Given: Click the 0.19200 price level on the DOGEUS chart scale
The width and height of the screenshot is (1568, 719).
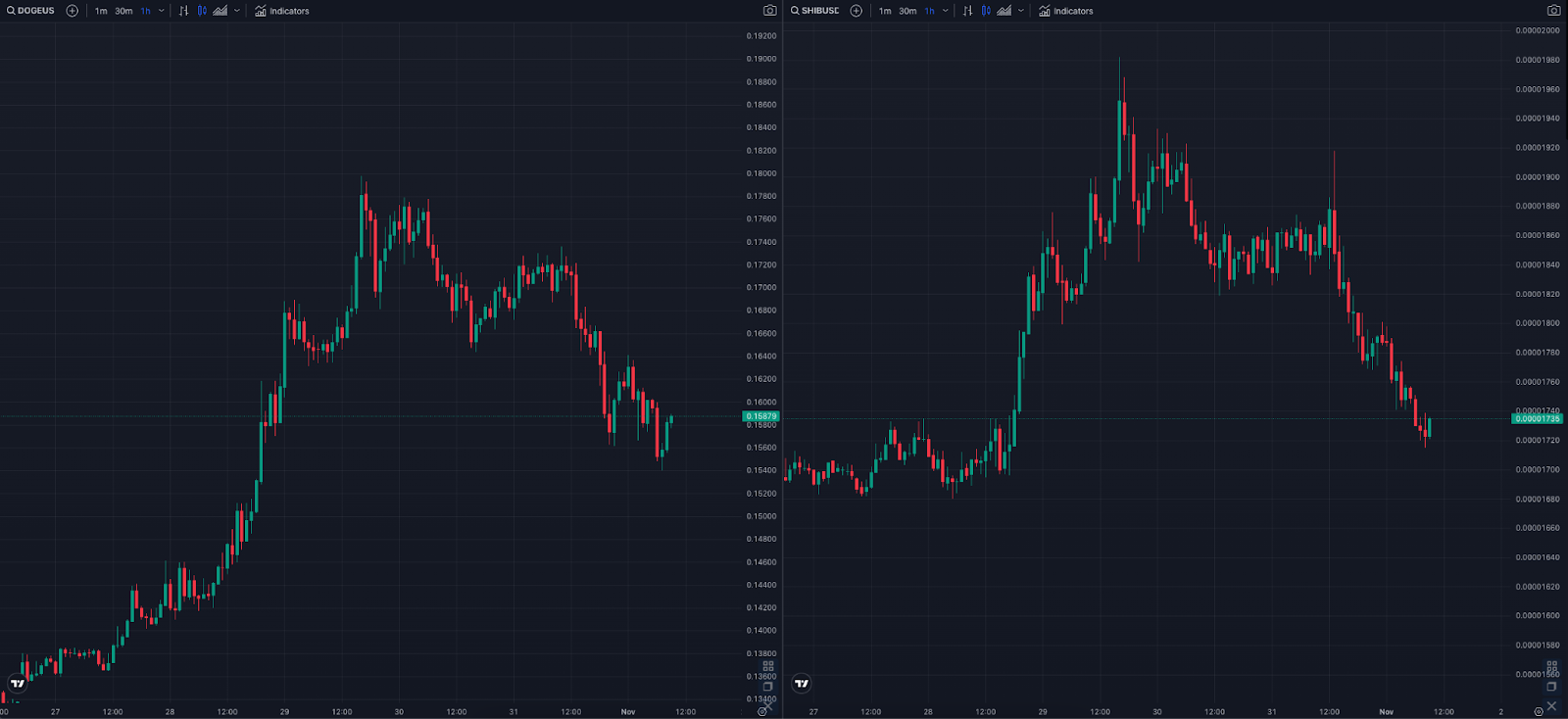Looking at the screenshot, I should point(761,36).
